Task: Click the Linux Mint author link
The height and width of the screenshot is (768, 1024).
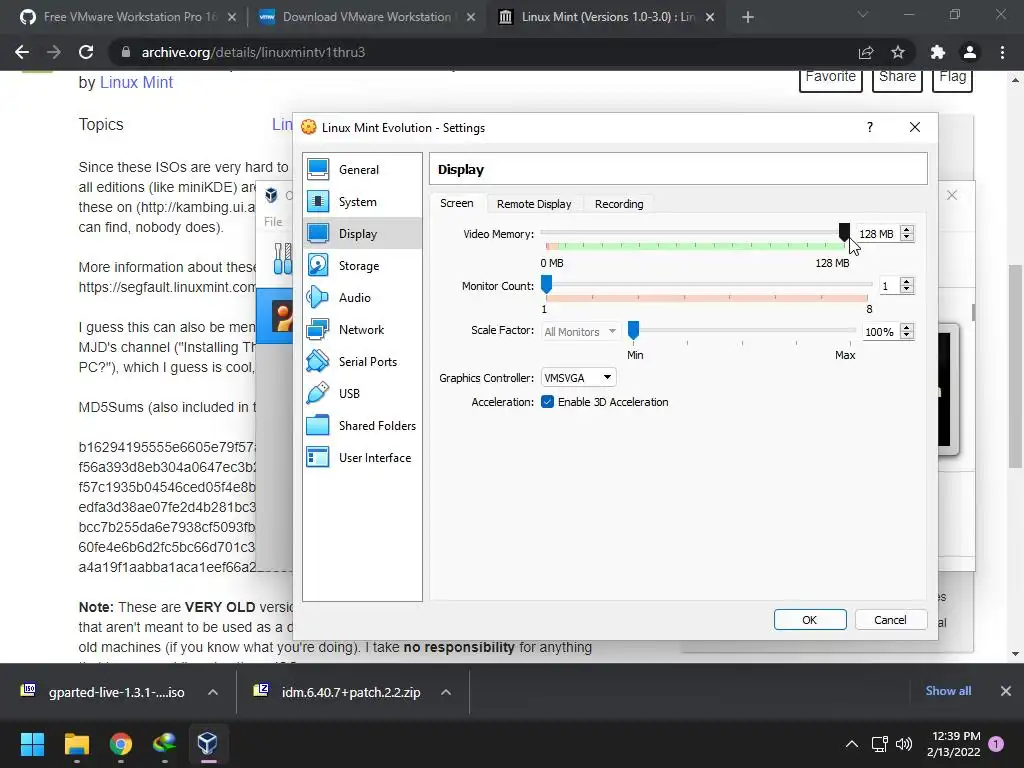Action: [x=136, y=82]
